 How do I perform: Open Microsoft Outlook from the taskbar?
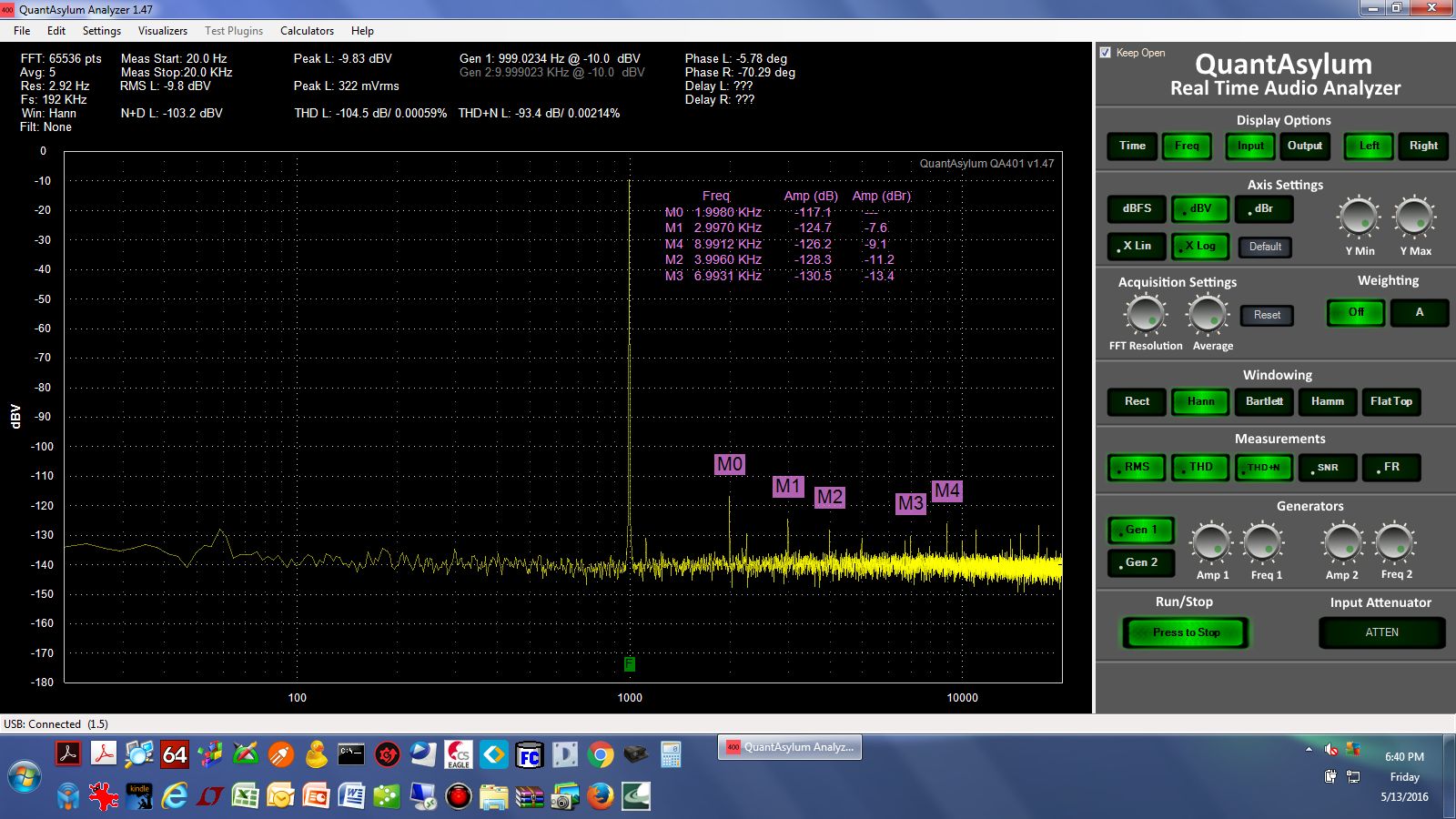click(x=281, y=797)
